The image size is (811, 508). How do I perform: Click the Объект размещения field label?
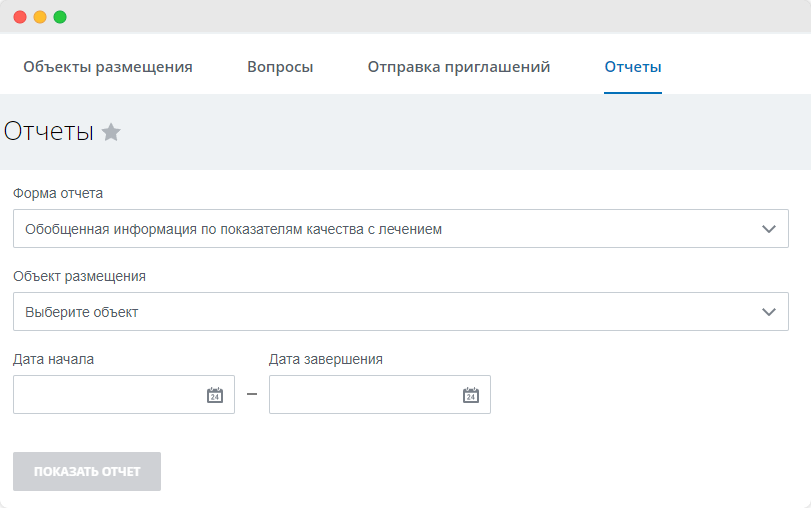tap(79, 276)
